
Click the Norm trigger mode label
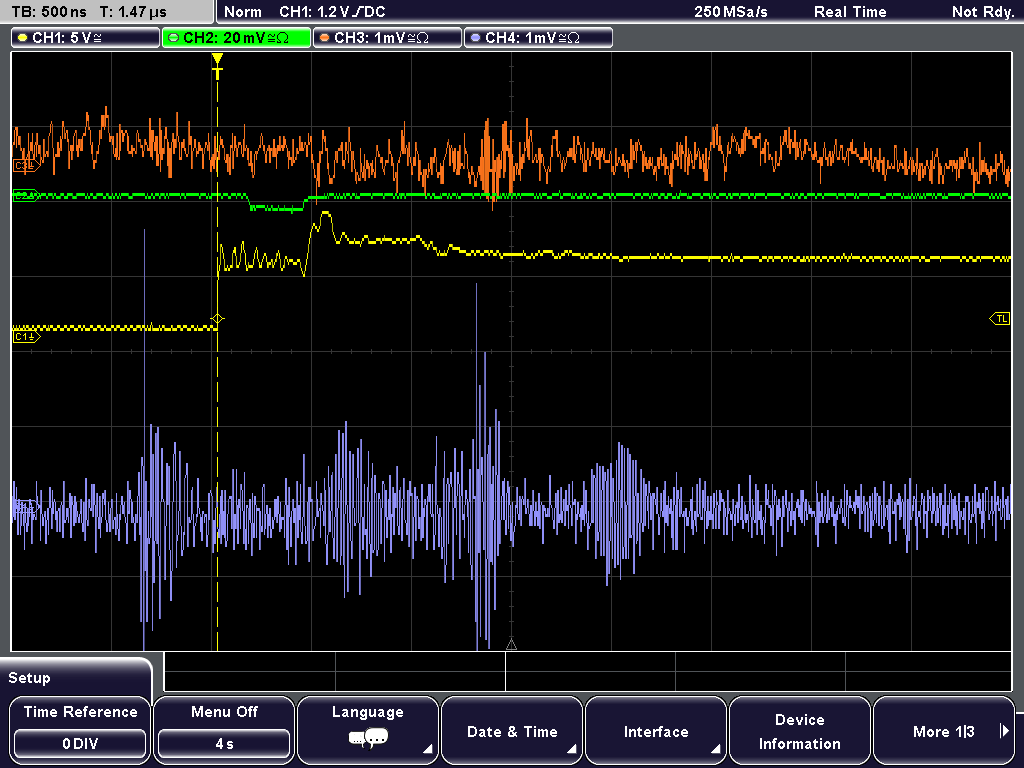[242, 12]
